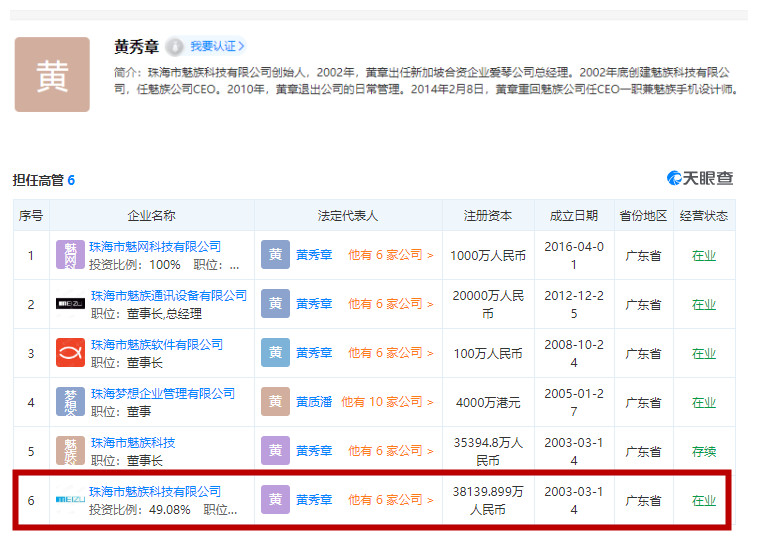Click the 注册资本 column header
This screenshot has height=551, width=758.
pos(488,216)
